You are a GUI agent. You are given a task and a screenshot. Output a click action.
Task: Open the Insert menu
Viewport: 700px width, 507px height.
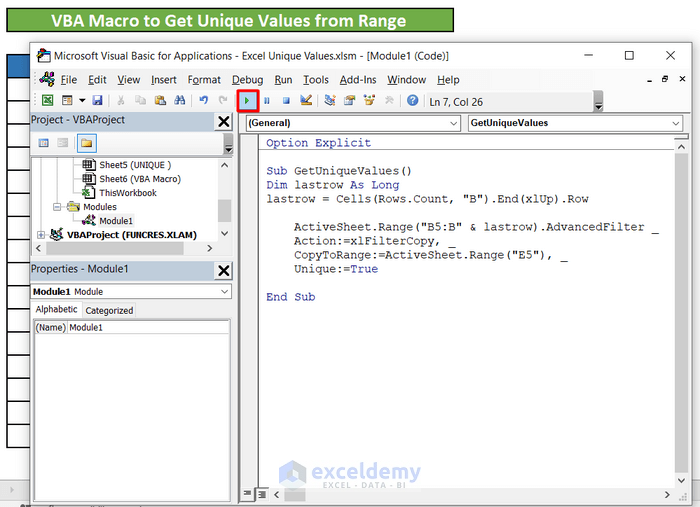[x=163, y=80]
